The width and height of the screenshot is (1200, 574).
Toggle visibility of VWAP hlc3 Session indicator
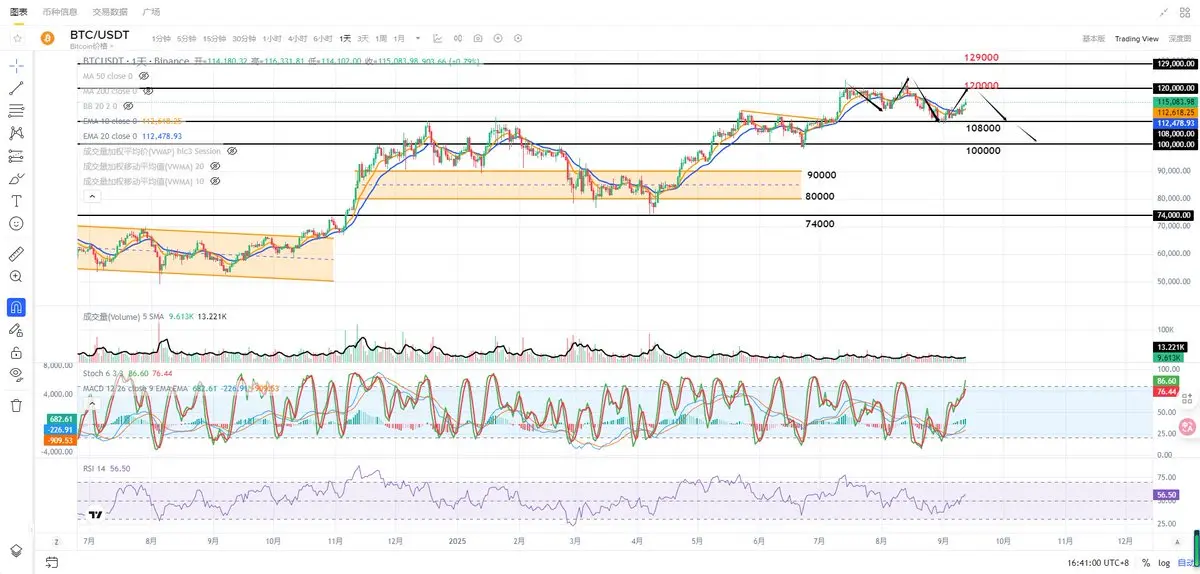point(232,151)
